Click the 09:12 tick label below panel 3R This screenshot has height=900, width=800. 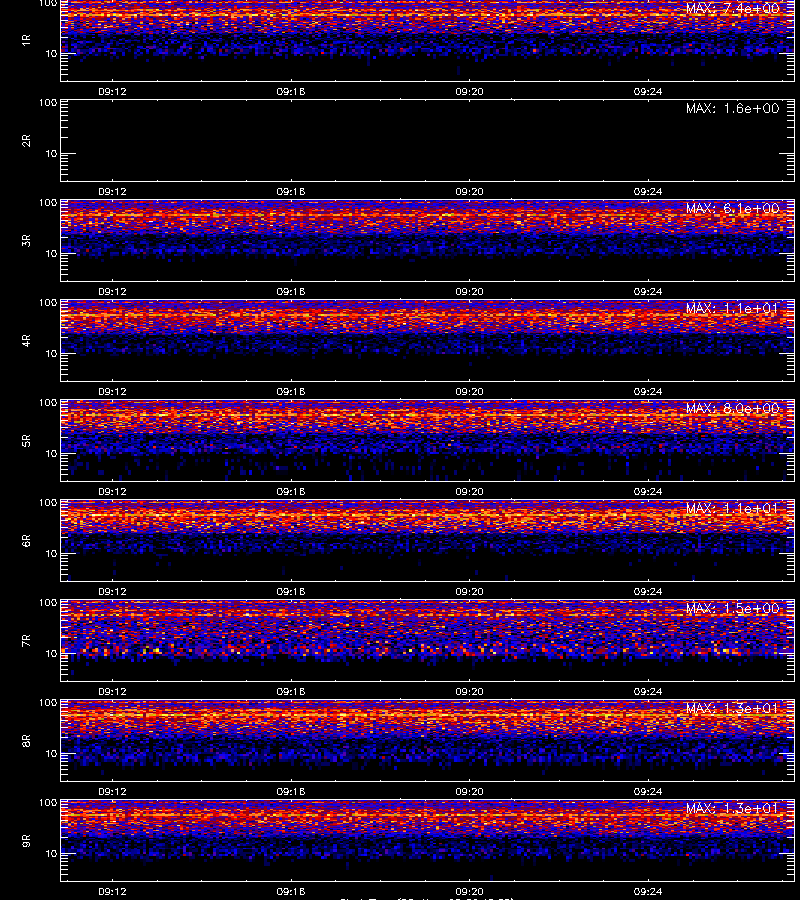112,292
